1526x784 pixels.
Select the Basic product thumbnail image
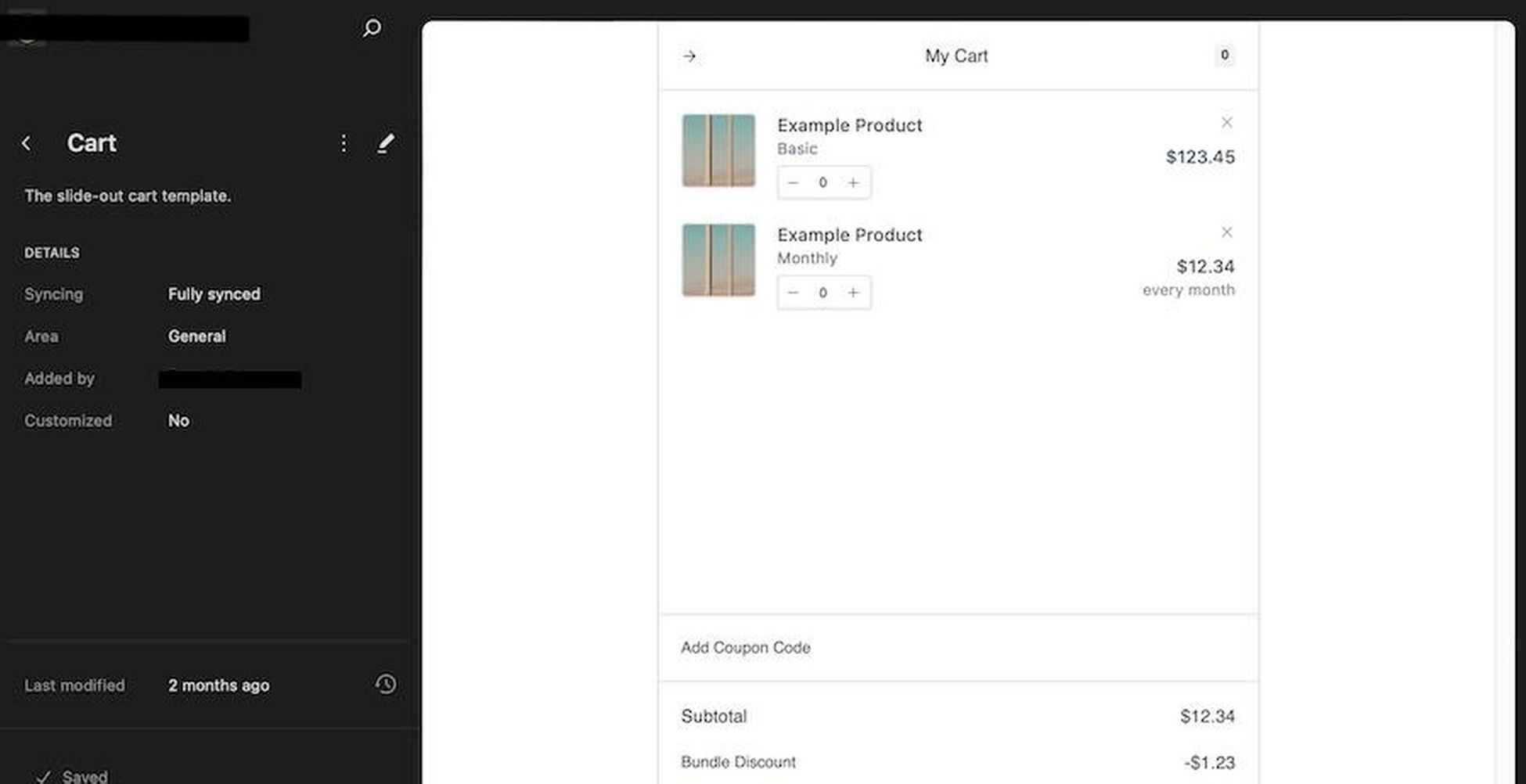[x=718, y=150]
